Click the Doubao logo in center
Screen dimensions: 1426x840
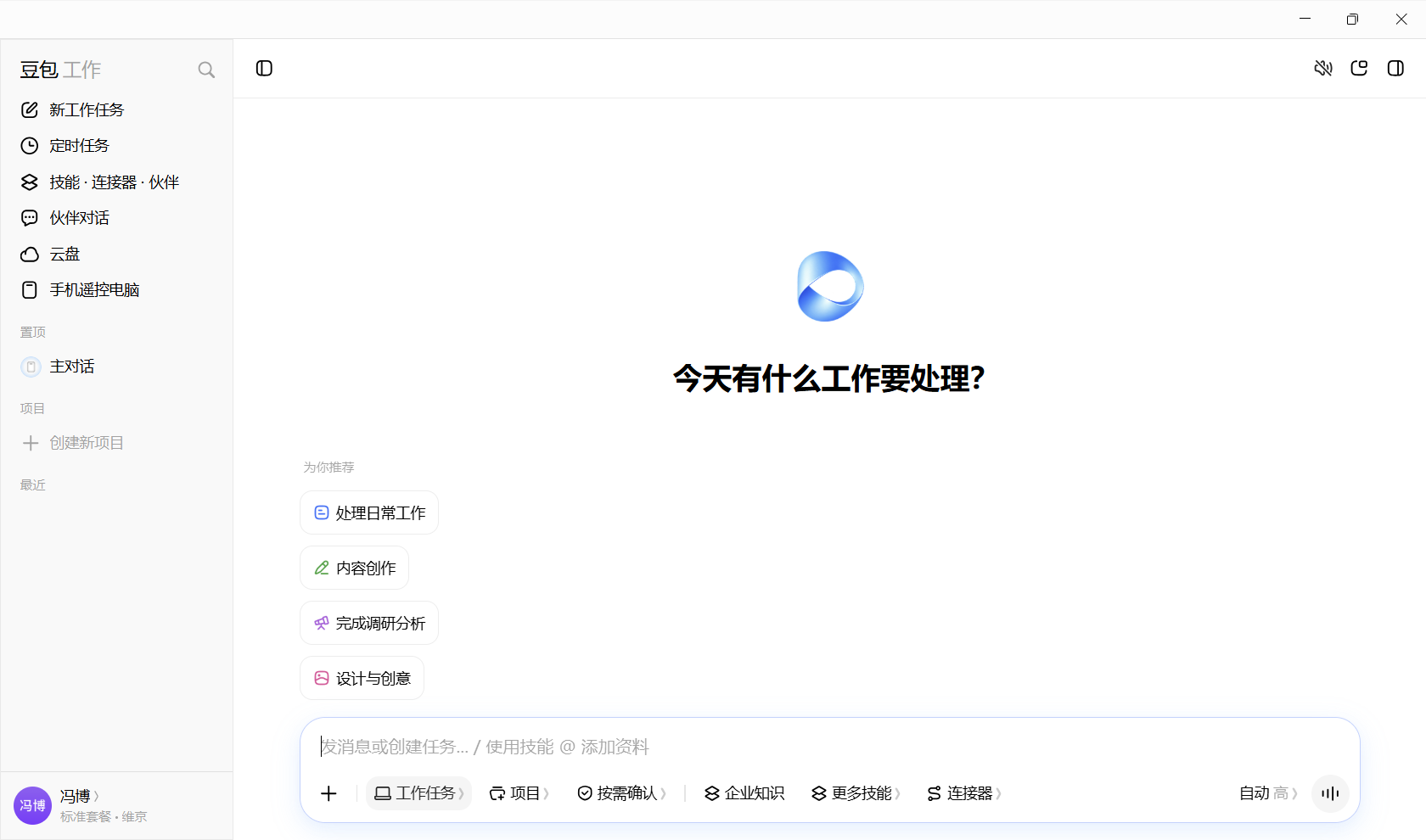[x=830, y=287]
